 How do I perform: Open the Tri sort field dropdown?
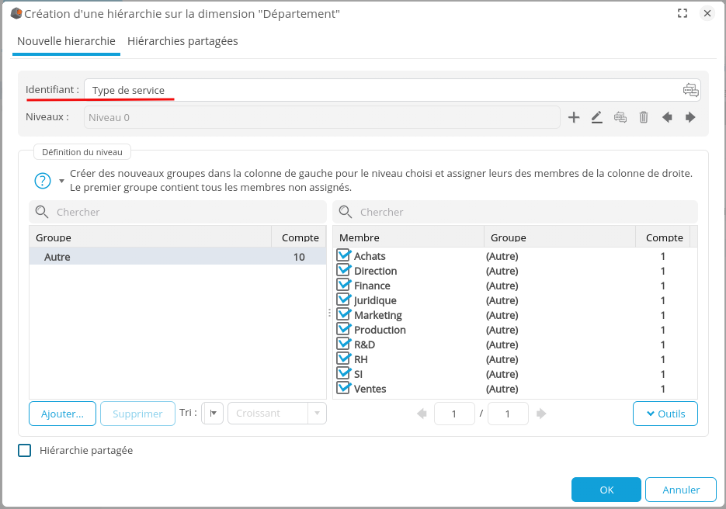(x=213, y=413)
